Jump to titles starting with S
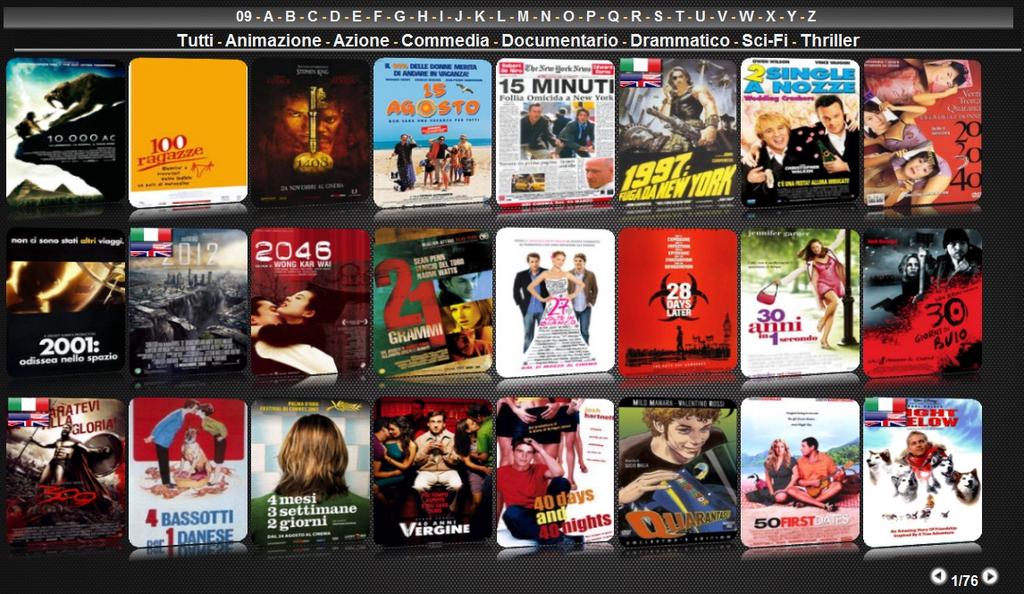1024x594 pixels. [x=658, y=16]
